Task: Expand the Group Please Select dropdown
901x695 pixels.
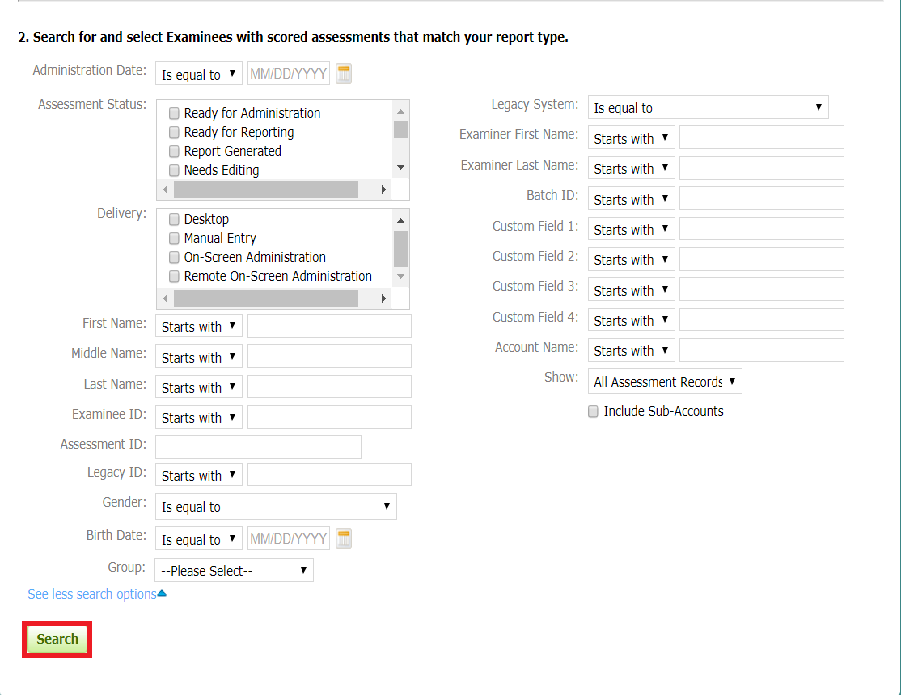Action: click(x=234, y=570)
